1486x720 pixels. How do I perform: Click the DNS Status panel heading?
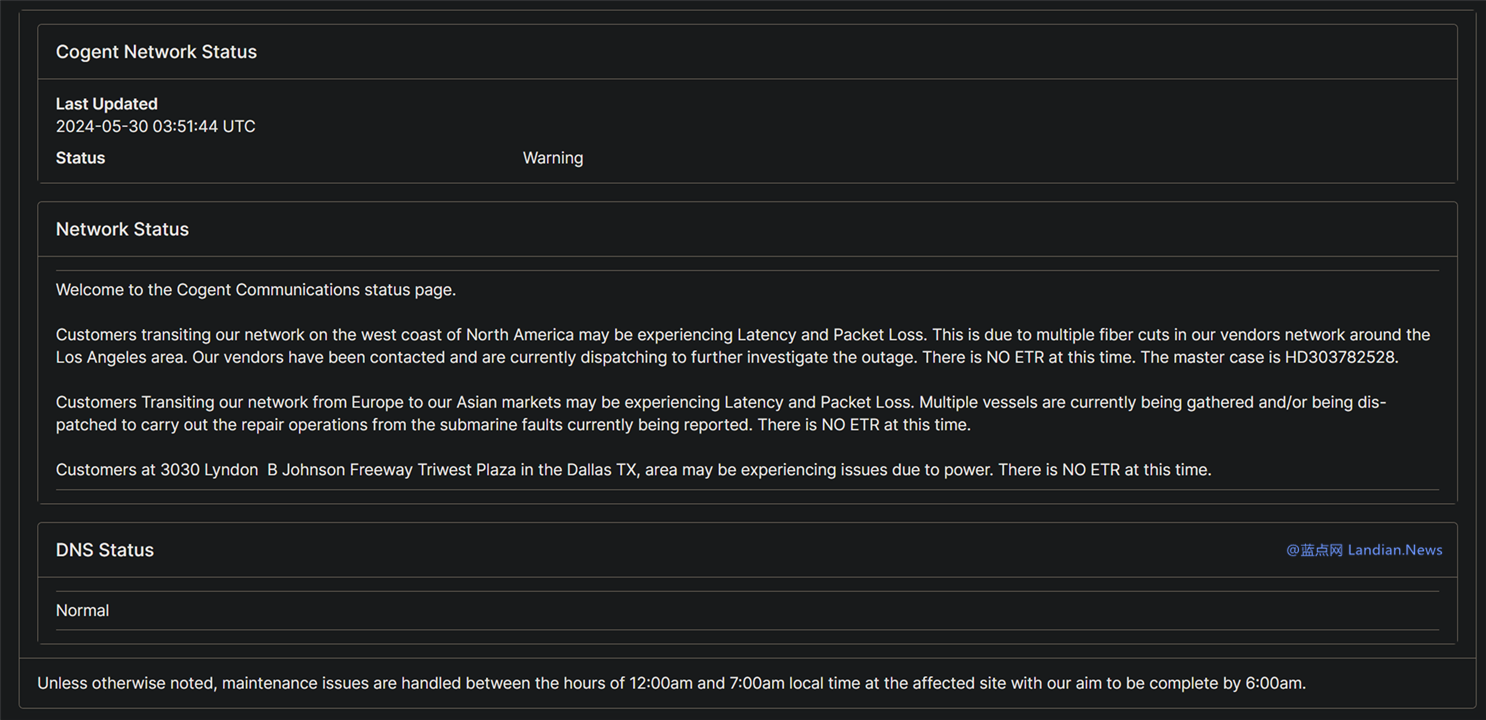click(x=105, y=550)
